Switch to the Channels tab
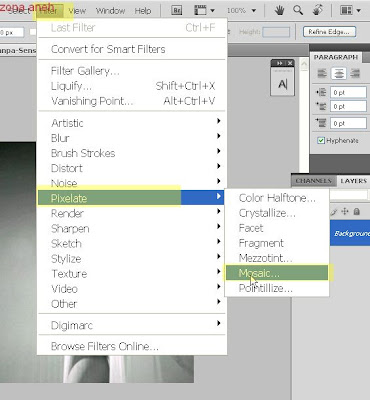The width and height of the screenshot is (370, 400). pos(313,181)
